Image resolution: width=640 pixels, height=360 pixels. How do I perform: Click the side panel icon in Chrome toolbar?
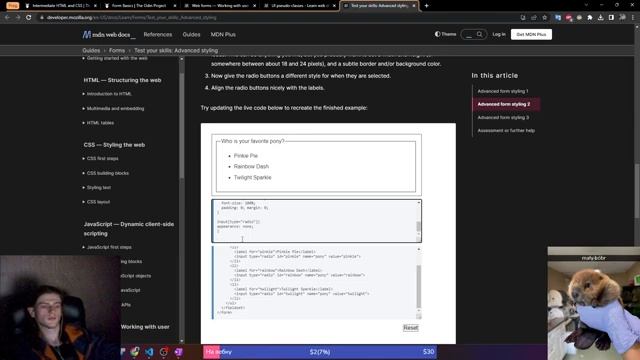(611, 18)
